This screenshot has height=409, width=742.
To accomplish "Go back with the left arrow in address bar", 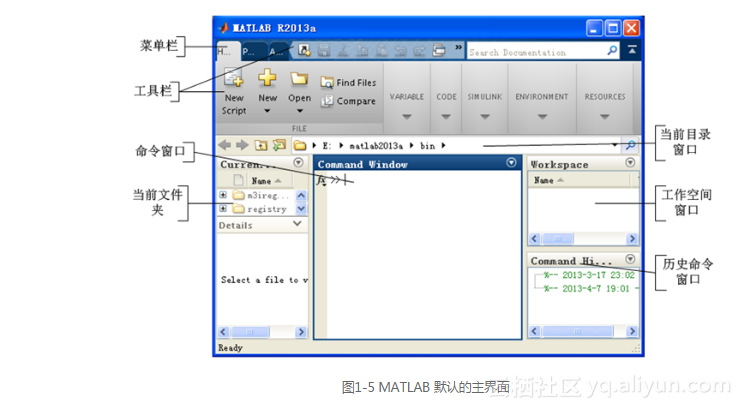I will point(225,145).
